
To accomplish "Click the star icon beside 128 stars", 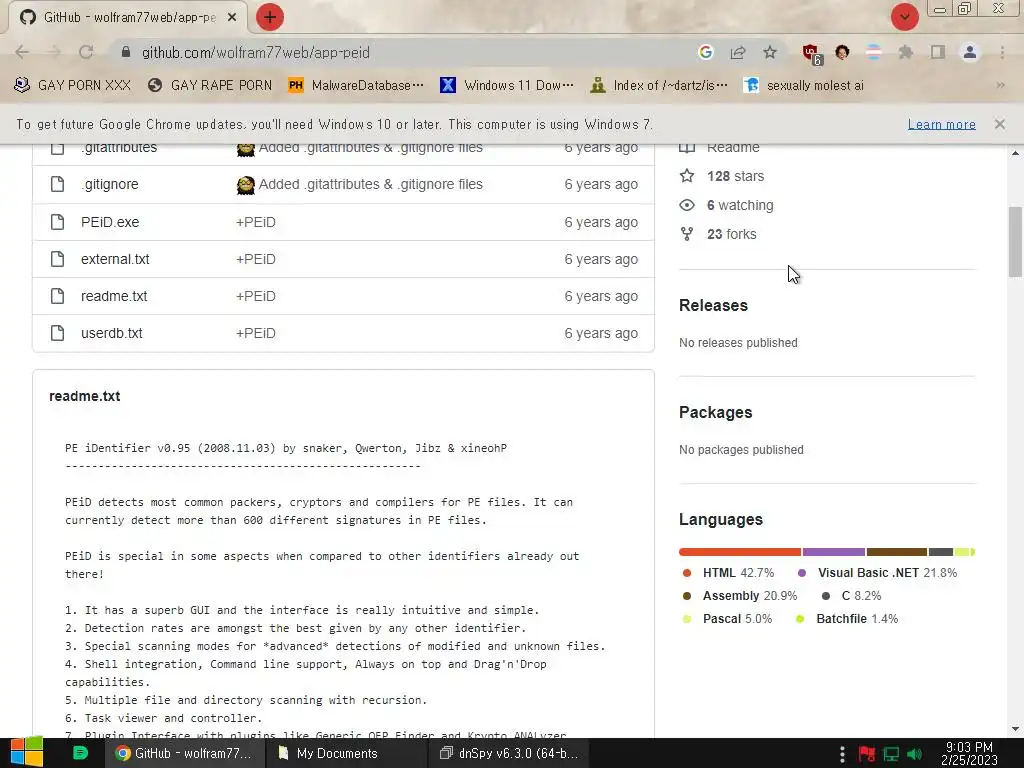I will click(x=687, y=176).
